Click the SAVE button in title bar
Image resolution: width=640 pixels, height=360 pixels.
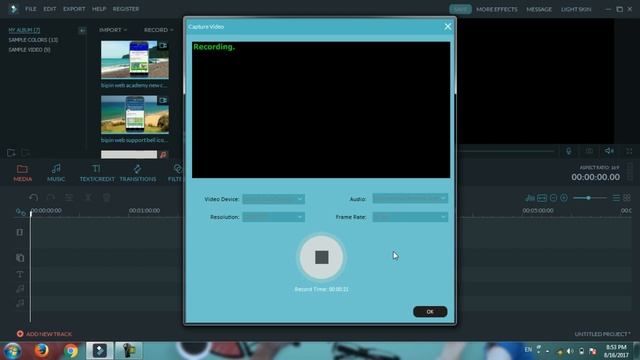point(460,9)
